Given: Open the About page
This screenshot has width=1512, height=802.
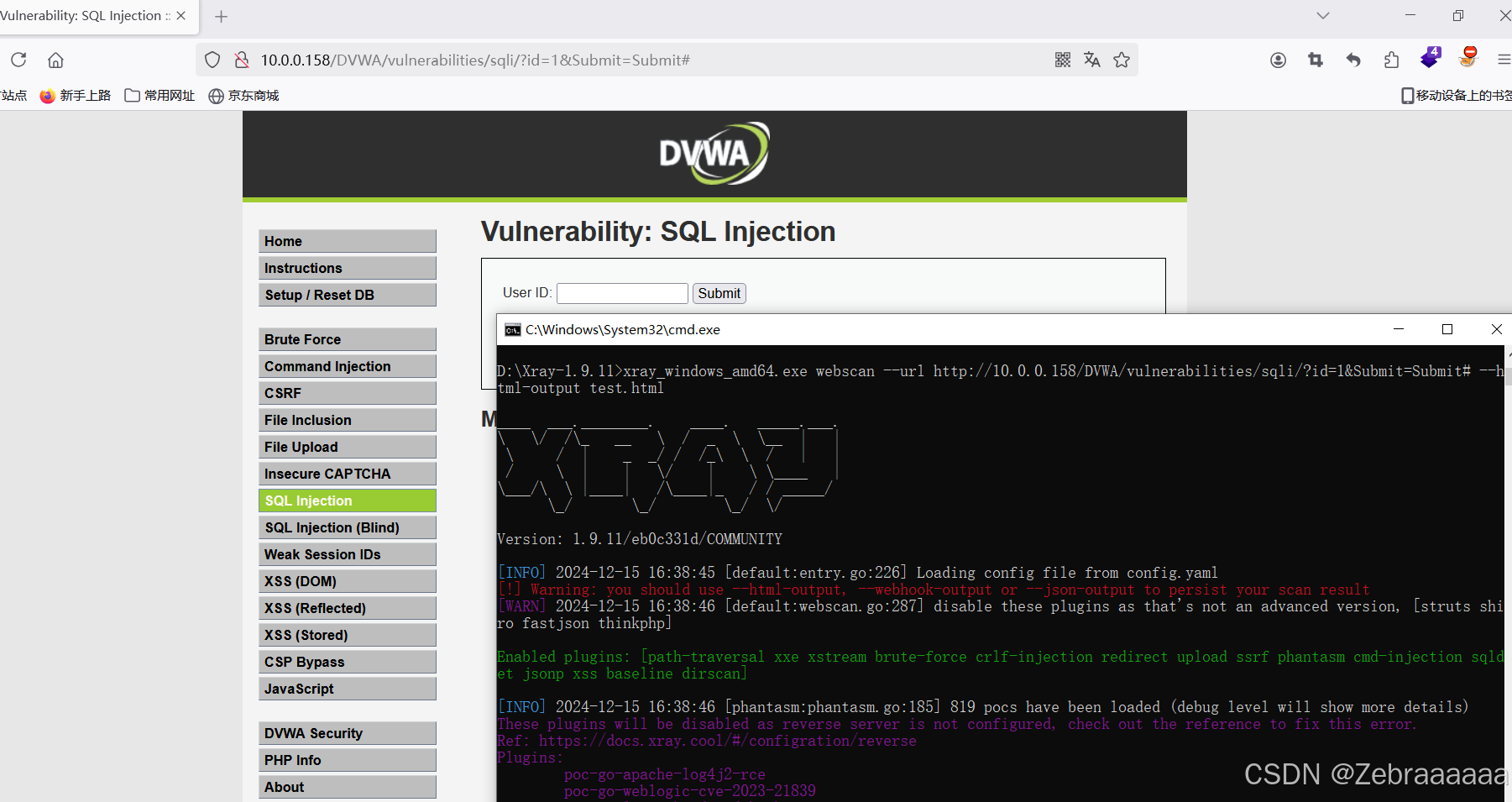Looking at the screenshot, I should (348, 787).
